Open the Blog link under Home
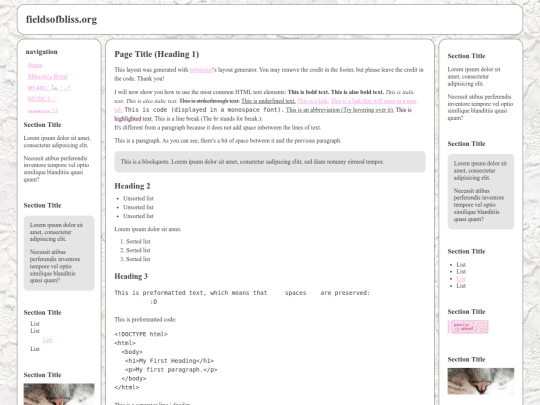Screen dimensions: 540x405 pyautogui.click(x=48, y=76)
